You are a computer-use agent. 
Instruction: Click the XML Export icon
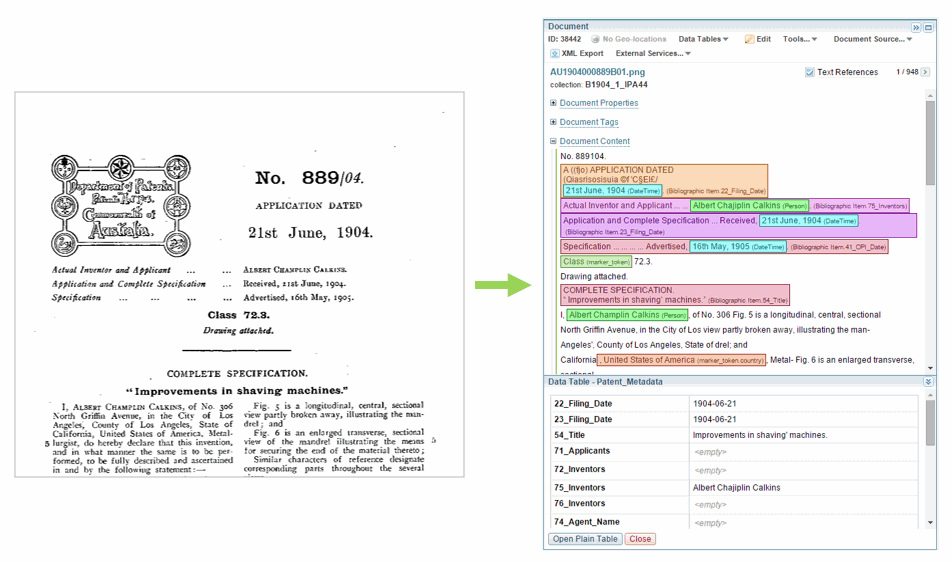[x=554, y=53]
